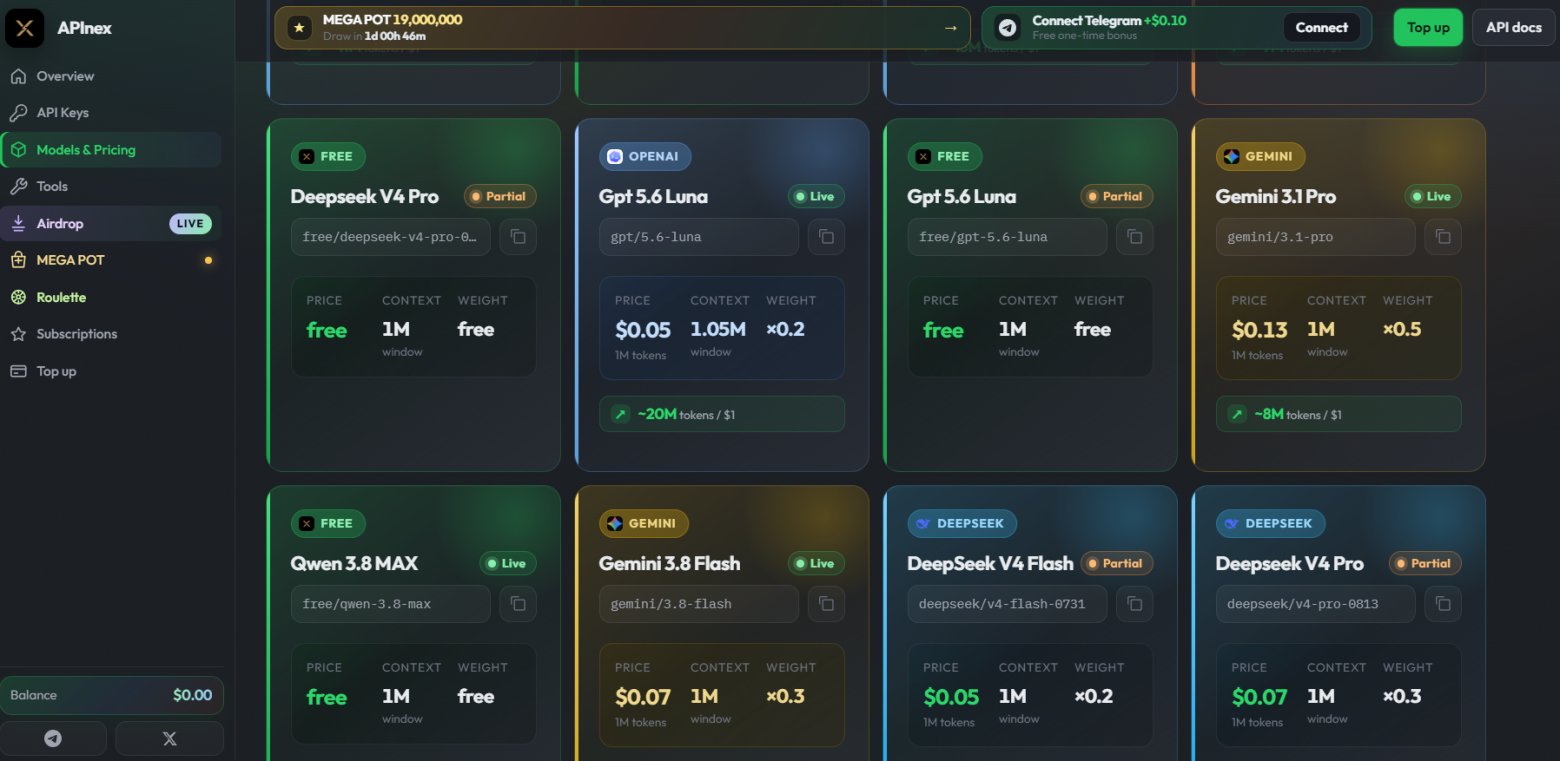Click the "Gemini 3.1 Pro" card title
The image size is (1560, 761).
(x=1276, y=197)
